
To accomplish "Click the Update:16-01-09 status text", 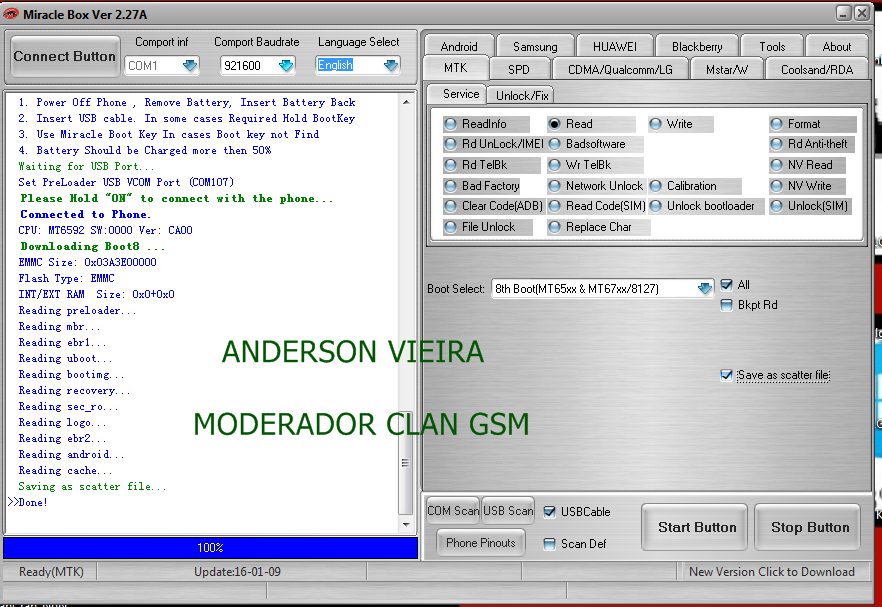I will [x=237, y=572].
